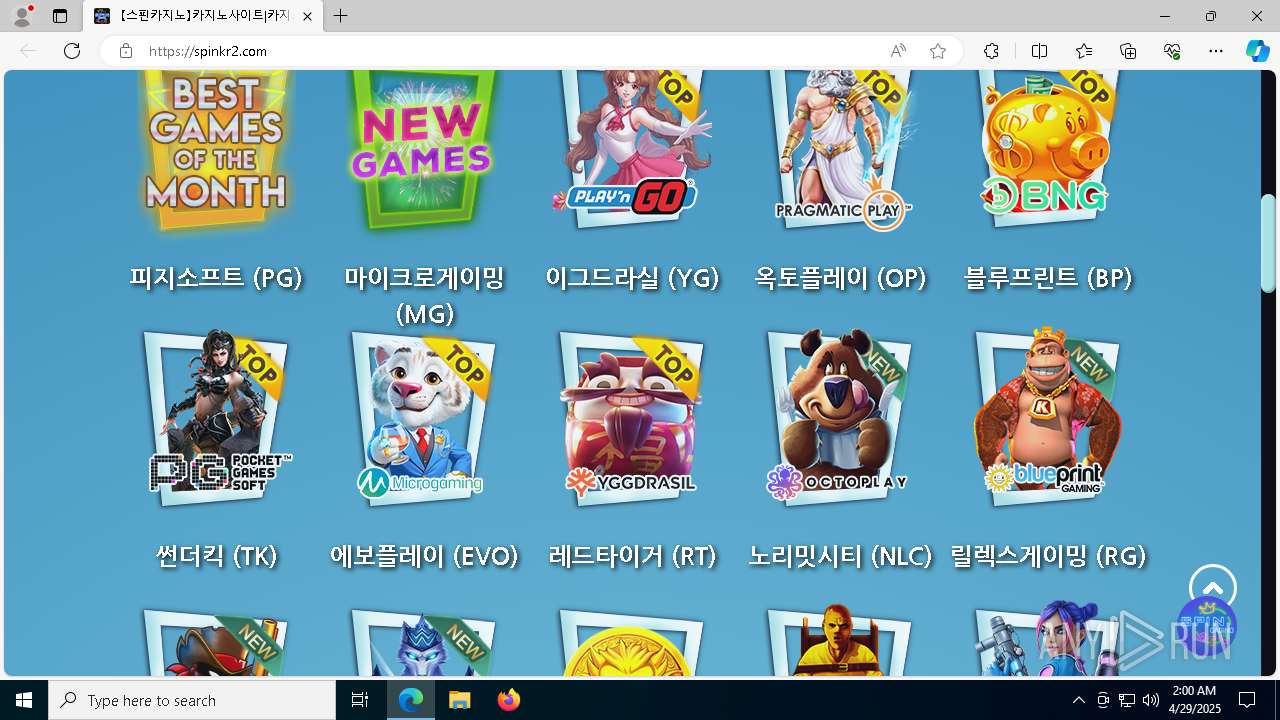Open Microsoft Edge from the taskbar
This screenshot has width=1280, height=720.
[x=411, y=700]
